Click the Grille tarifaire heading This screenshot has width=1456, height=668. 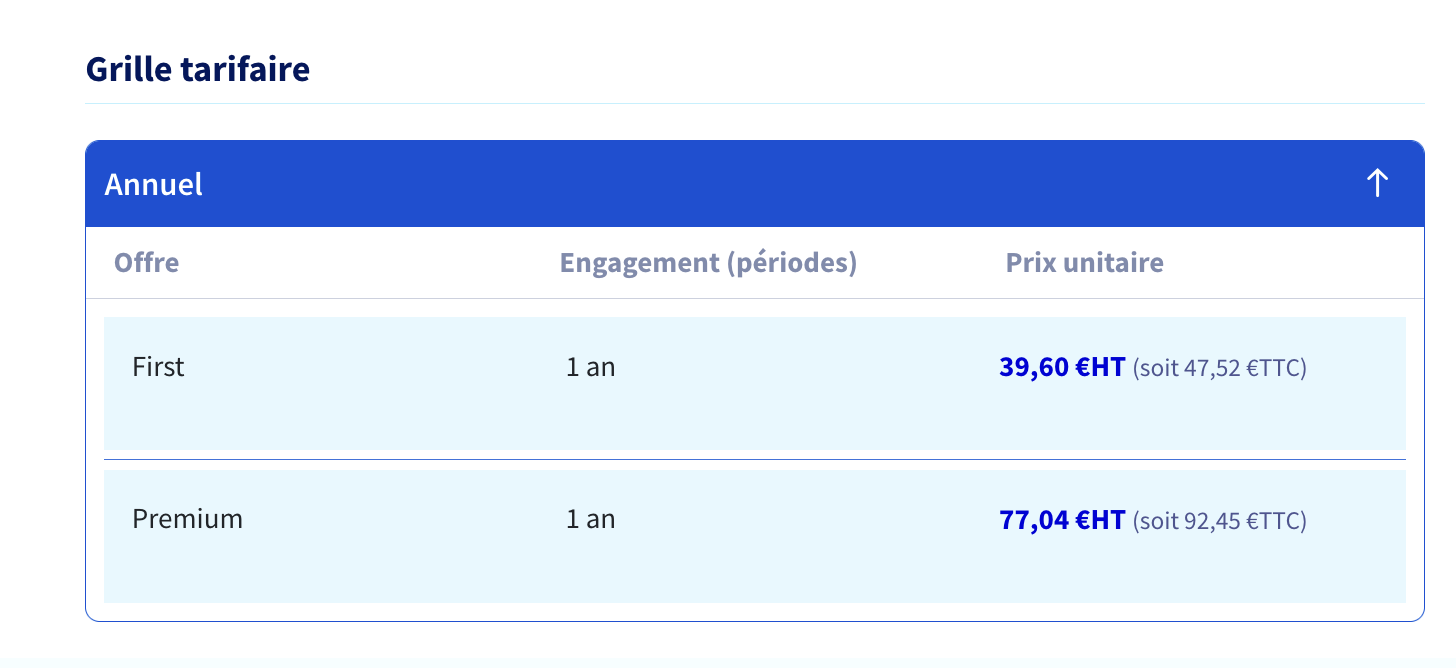tap(198, 69)
